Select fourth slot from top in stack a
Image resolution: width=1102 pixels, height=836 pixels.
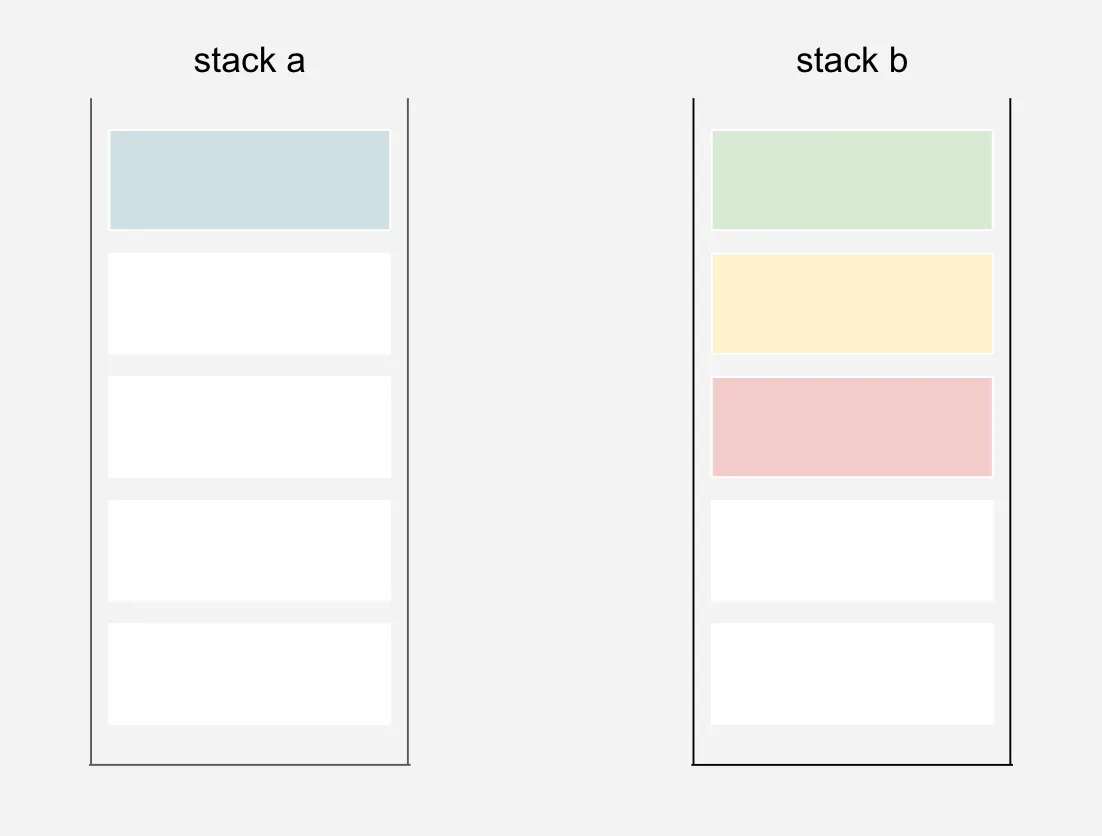coord(249,550)
